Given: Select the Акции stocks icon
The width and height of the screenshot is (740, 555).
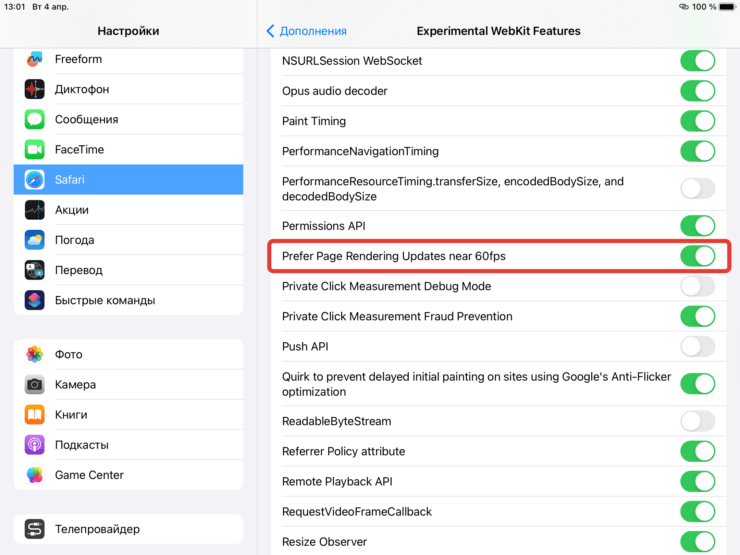Looking at the screenshot, I should 35,210.
